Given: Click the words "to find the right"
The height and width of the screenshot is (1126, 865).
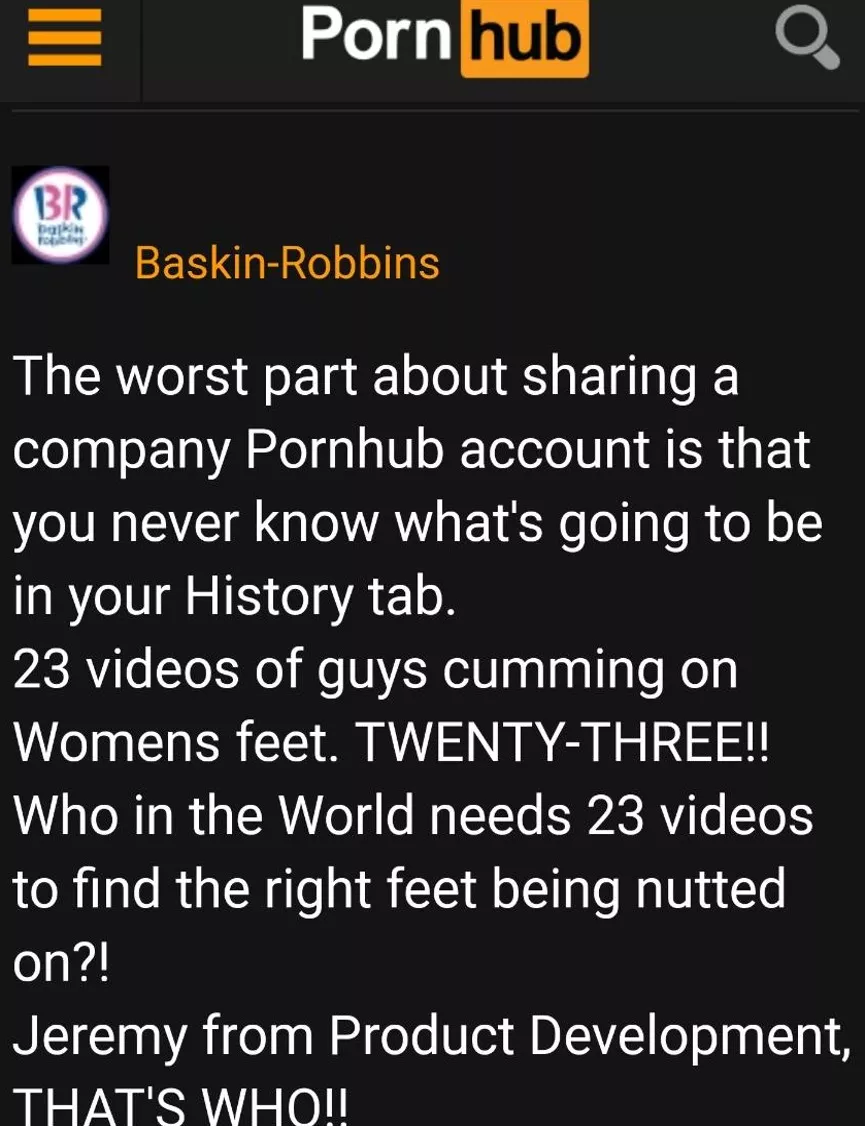Looking at the screenshot, I should click(192, 890).
